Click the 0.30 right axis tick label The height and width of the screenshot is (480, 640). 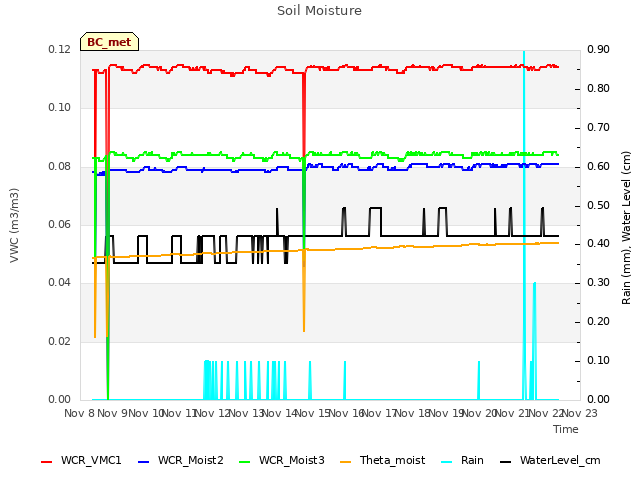tap(598, 282)
